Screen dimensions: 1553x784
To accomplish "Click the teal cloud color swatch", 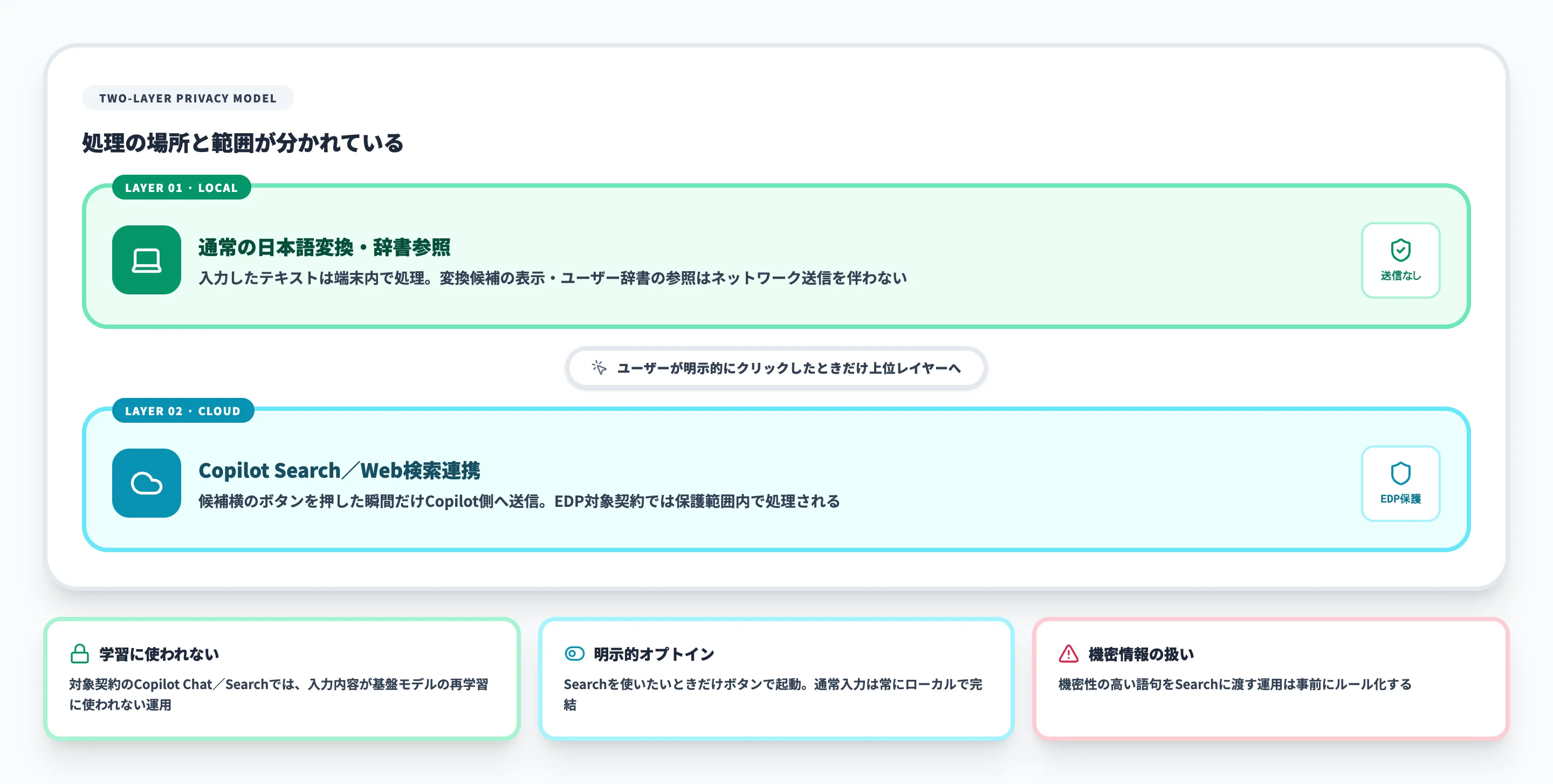I will pyautogui.click(x=147, y=483).
